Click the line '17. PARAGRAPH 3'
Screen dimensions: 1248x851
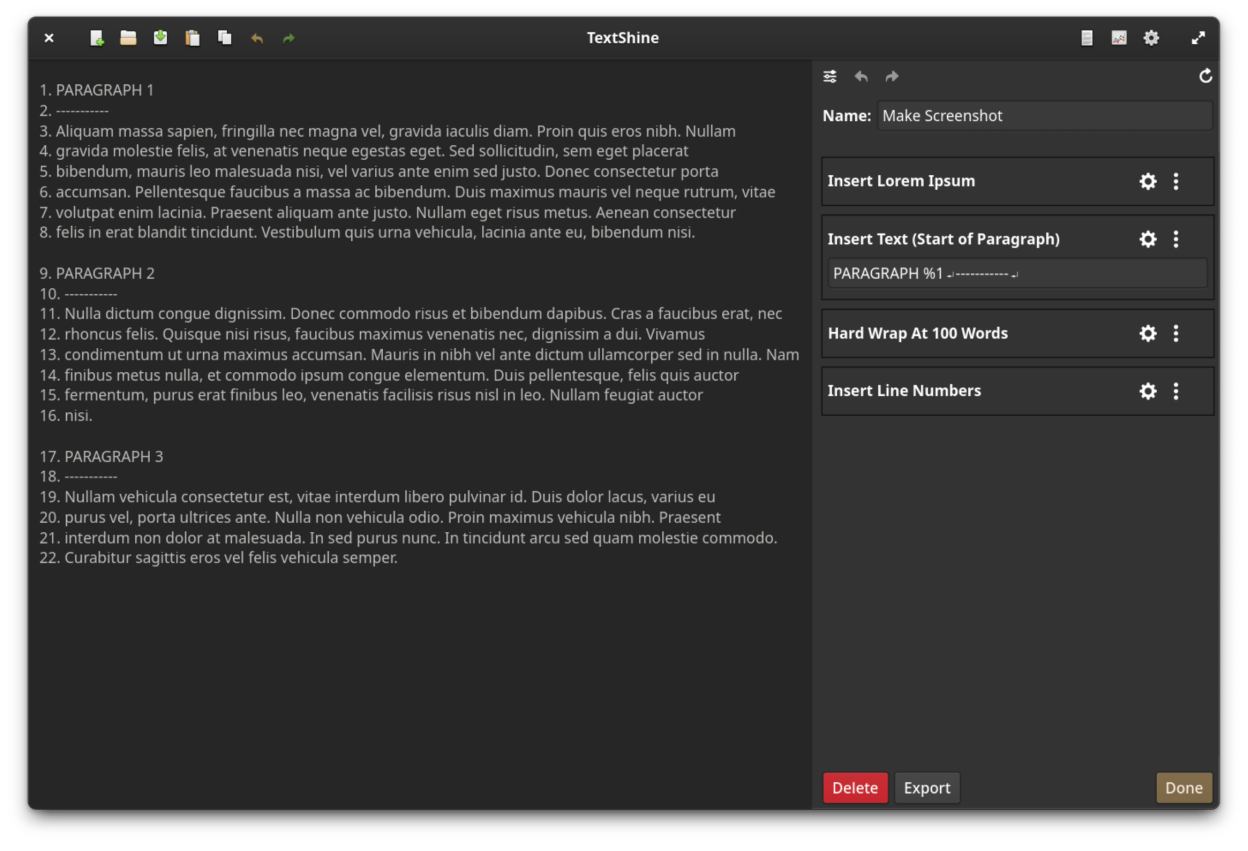click(101, 456)
